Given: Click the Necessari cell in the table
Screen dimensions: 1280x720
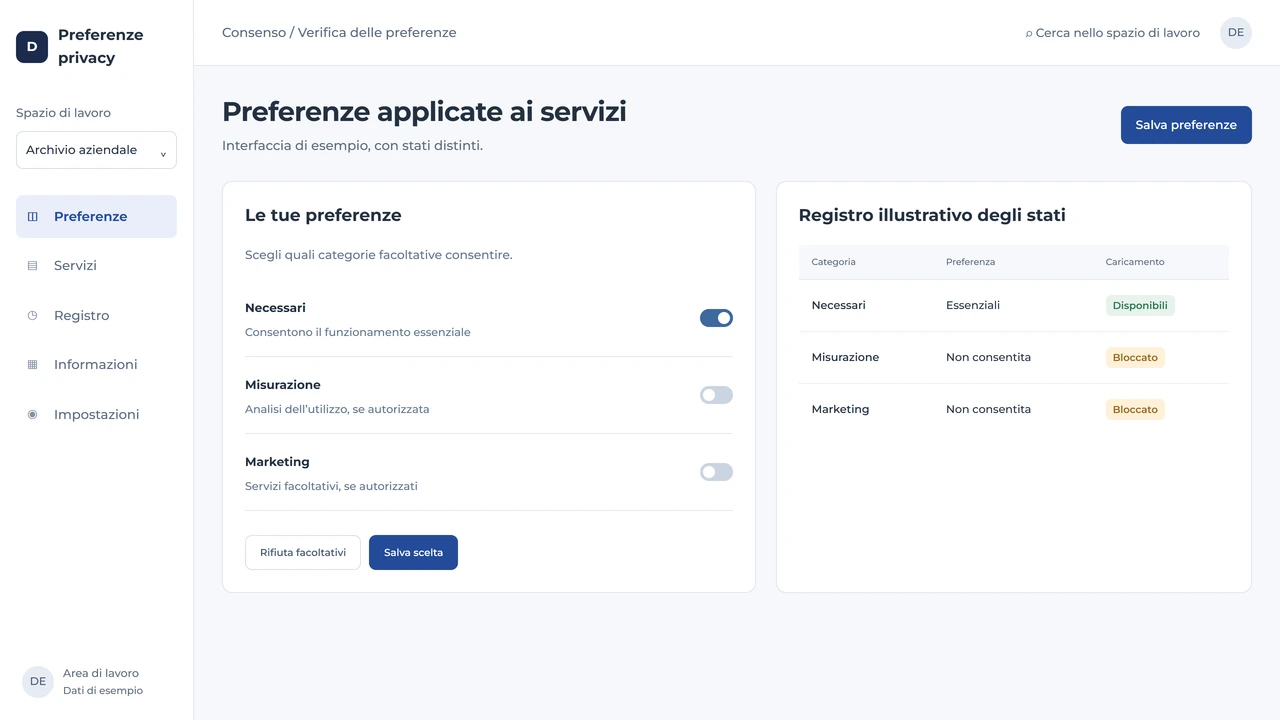Looking at the screenshot, I should click(x=838, y=305).
